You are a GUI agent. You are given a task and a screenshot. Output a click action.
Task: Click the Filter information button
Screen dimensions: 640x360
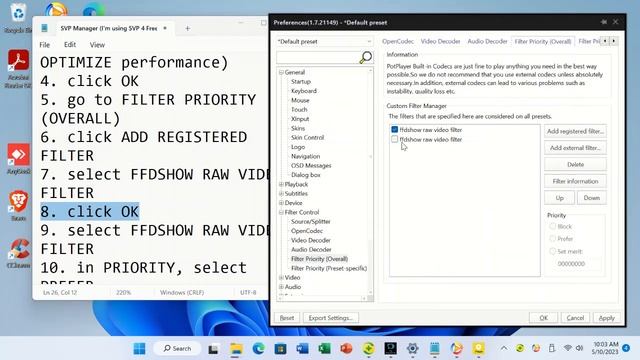pos(575,181)
